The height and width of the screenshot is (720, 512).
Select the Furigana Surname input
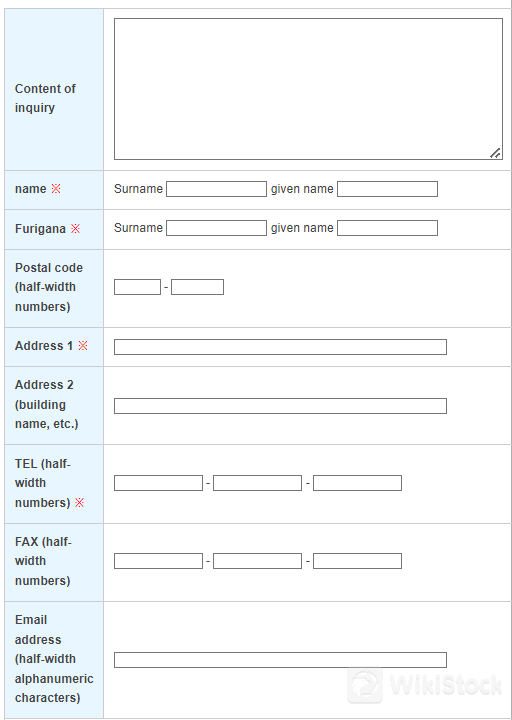[216, 228]
